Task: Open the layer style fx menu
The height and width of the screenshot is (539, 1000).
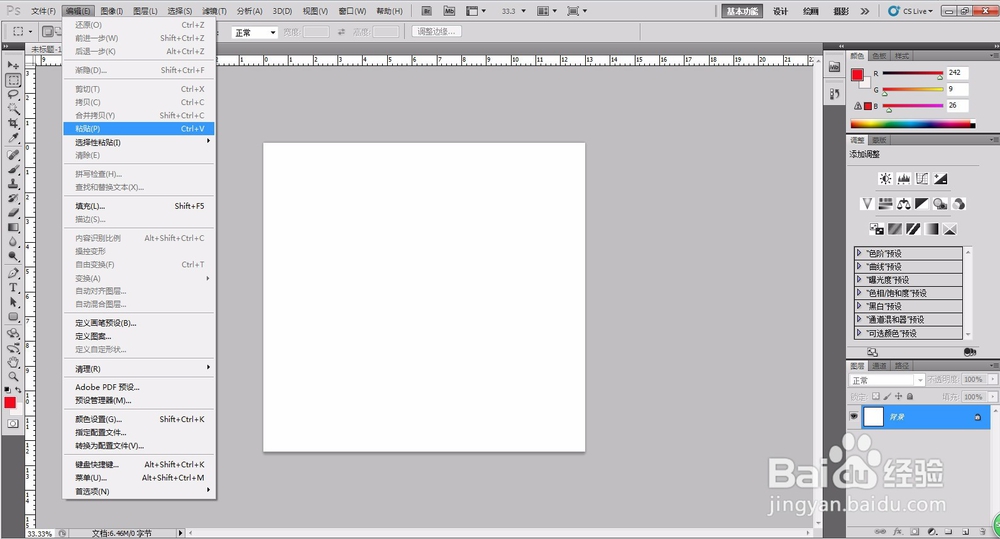Action: 897,531
